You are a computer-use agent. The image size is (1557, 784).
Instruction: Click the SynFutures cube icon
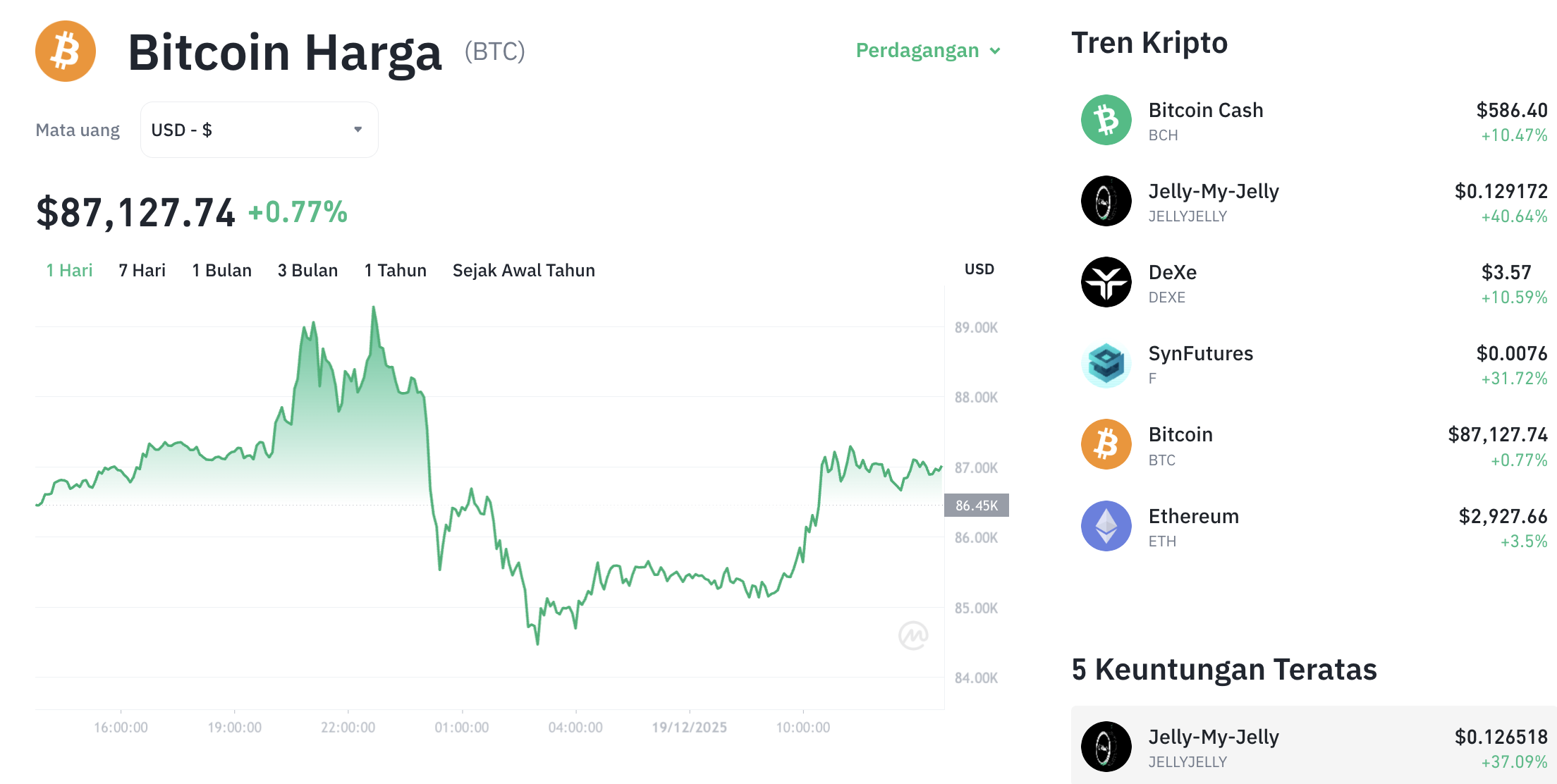tap(1105, 363)
